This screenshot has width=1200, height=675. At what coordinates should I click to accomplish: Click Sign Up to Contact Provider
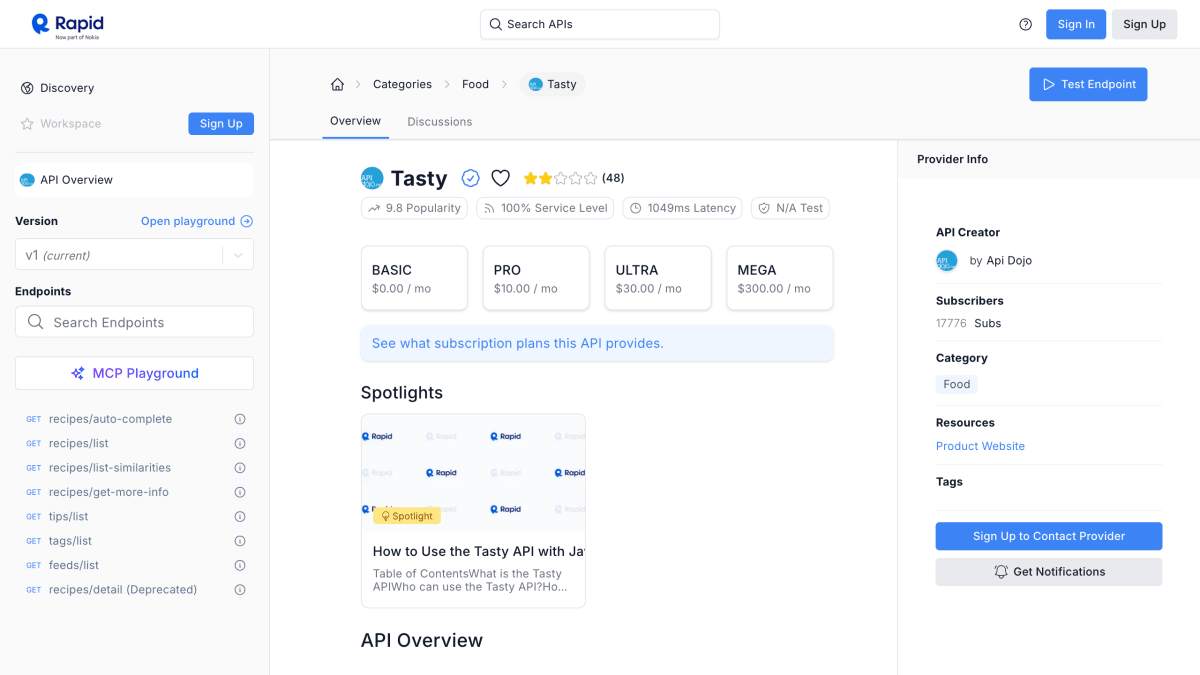[x=1049, y=536]
